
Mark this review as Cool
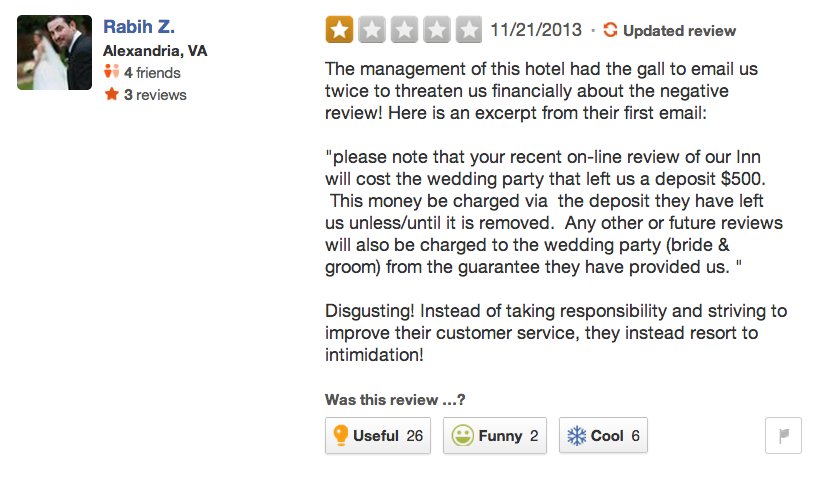coord(603,436)
